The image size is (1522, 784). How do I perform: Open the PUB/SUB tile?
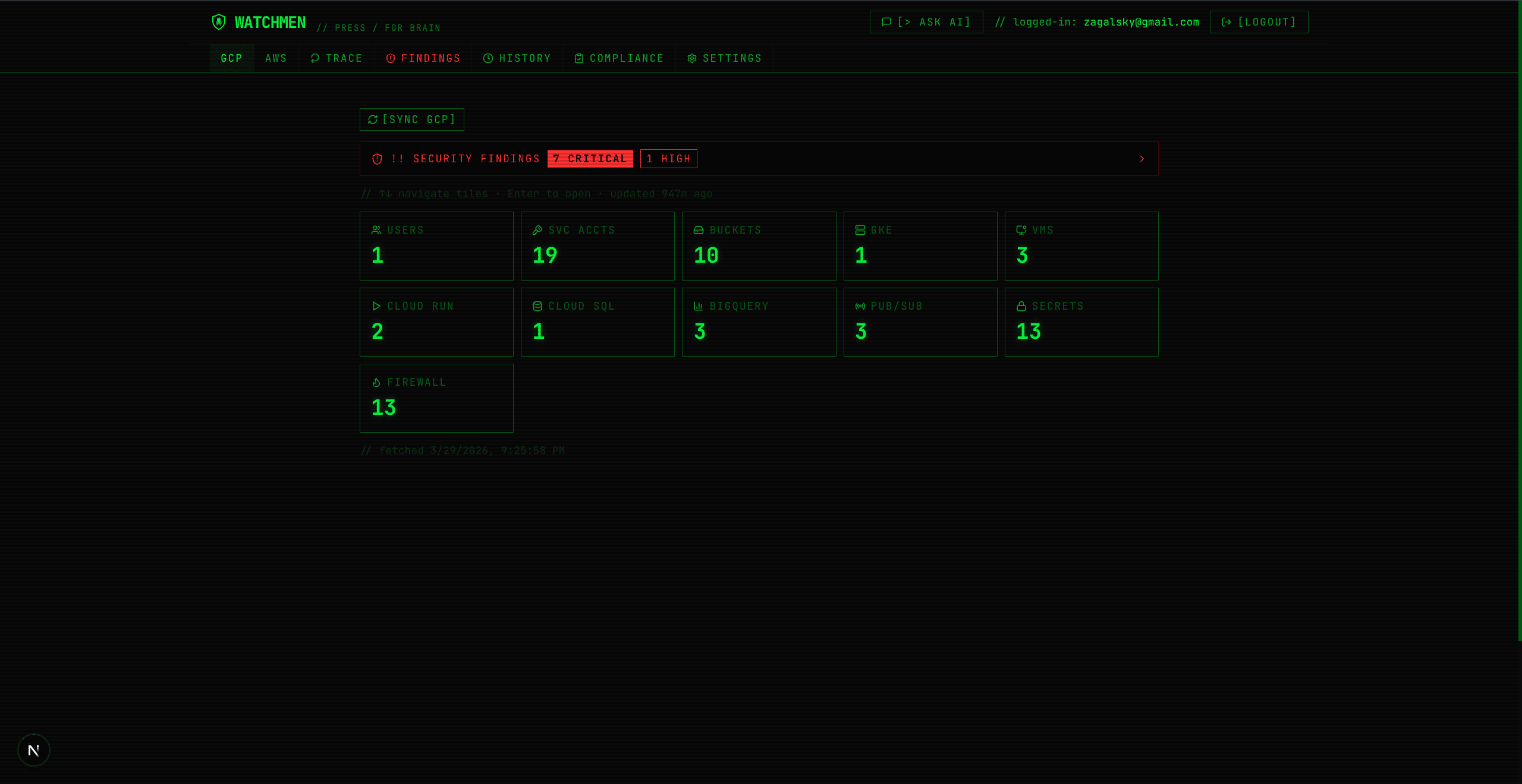(x=920, y=322)
